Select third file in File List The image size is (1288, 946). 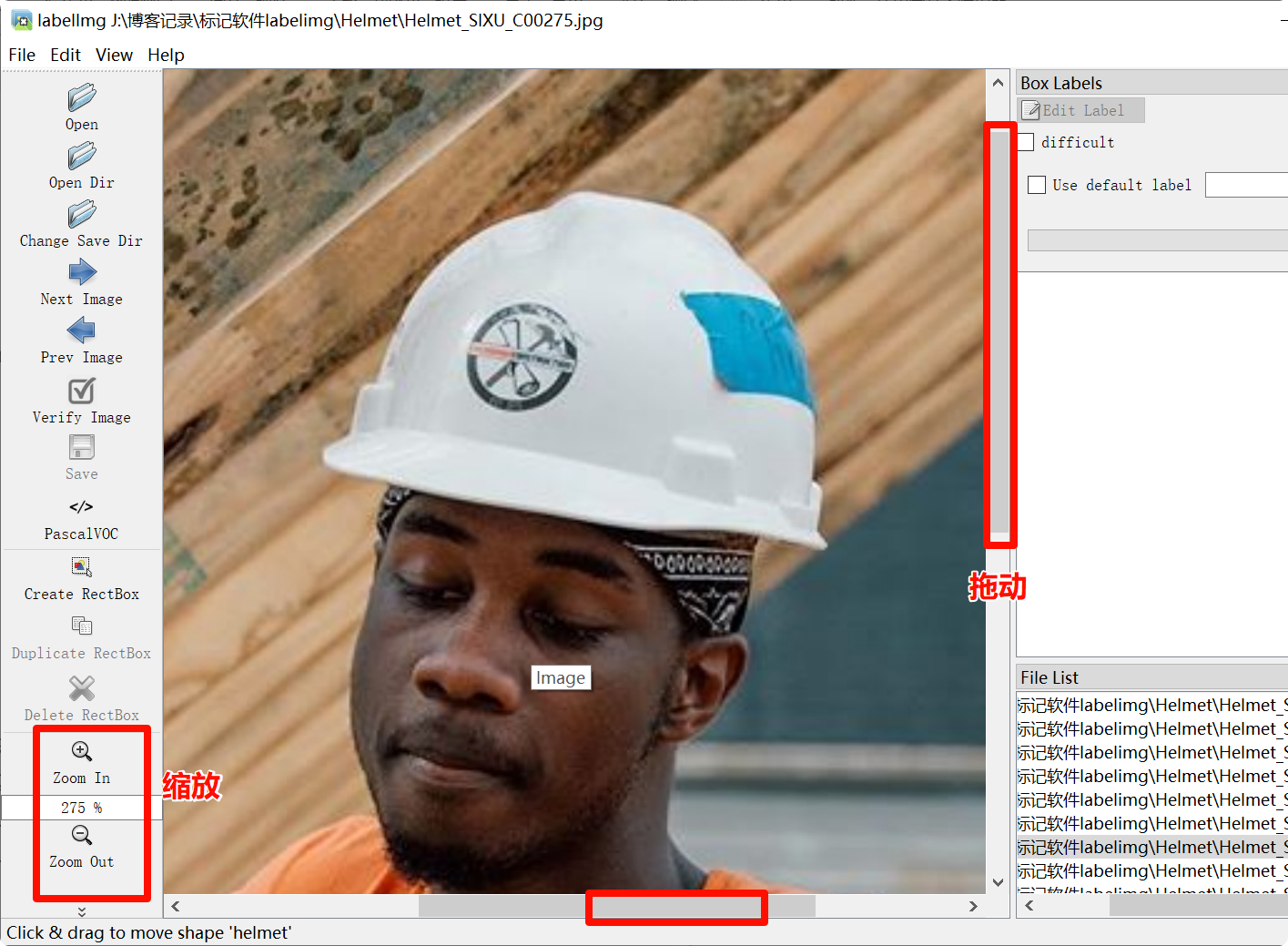click(1152, 752)
